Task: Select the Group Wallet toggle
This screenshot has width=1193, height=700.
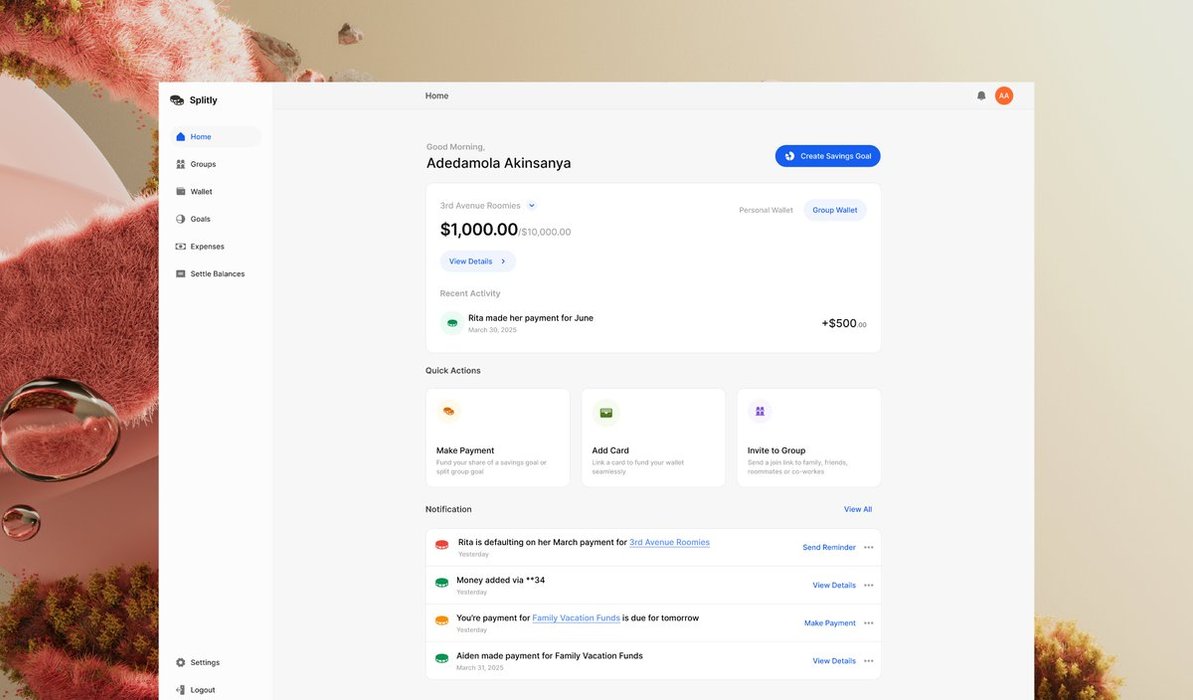Action: pyautogui.click(x=835, y=210)
